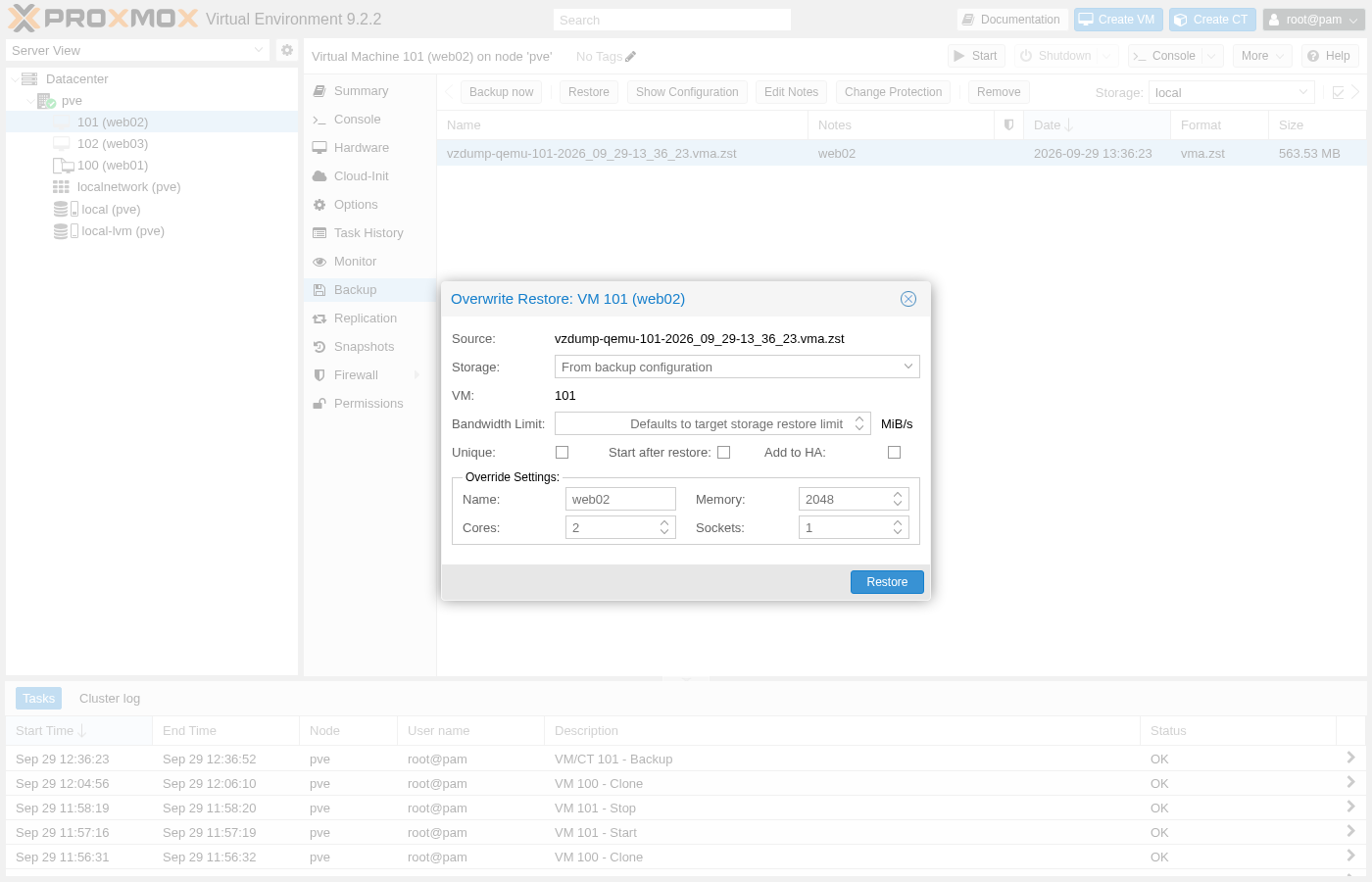Edit tags with the pencil icon
This screenshot has width=1372, height=882.
[x=630, y=57]
